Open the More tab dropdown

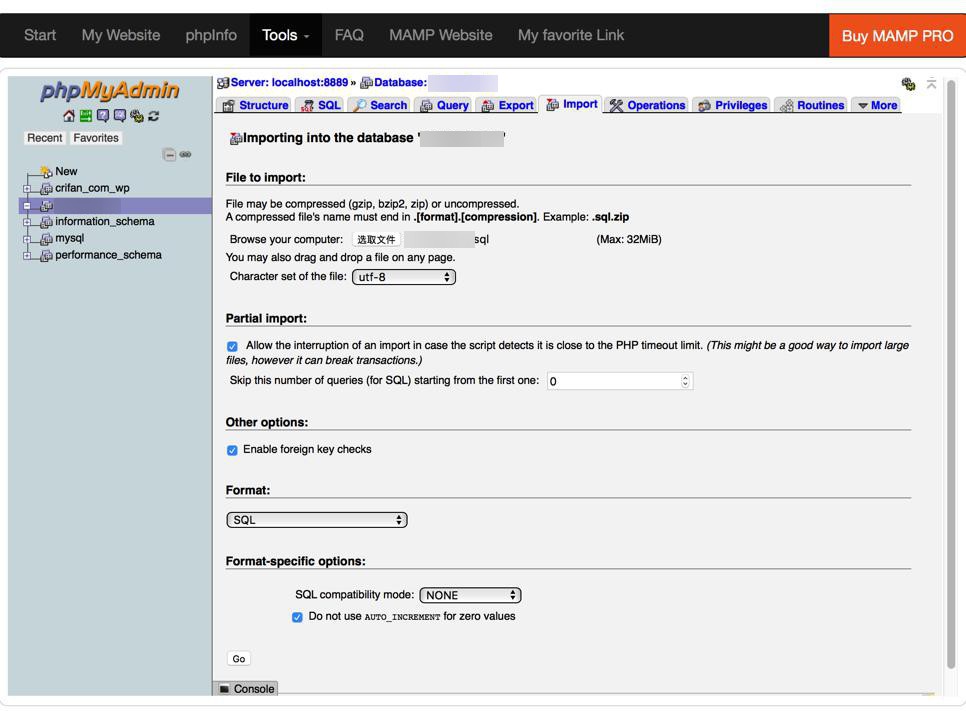(877, 105)
